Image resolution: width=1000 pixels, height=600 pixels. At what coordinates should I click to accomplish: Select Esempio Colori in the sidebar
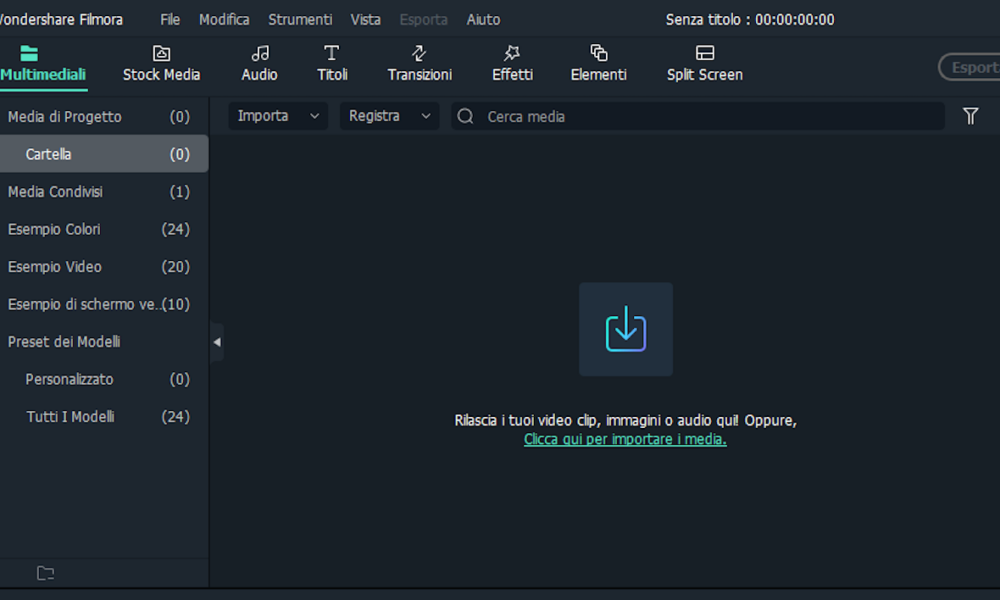coord(55,229)
